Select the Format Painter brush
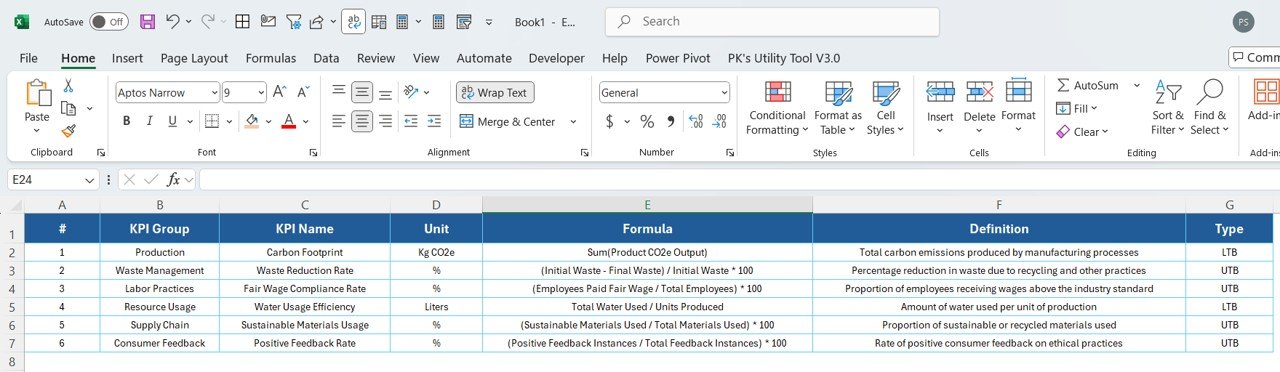 pyautogui.click(x=69, y=130)
